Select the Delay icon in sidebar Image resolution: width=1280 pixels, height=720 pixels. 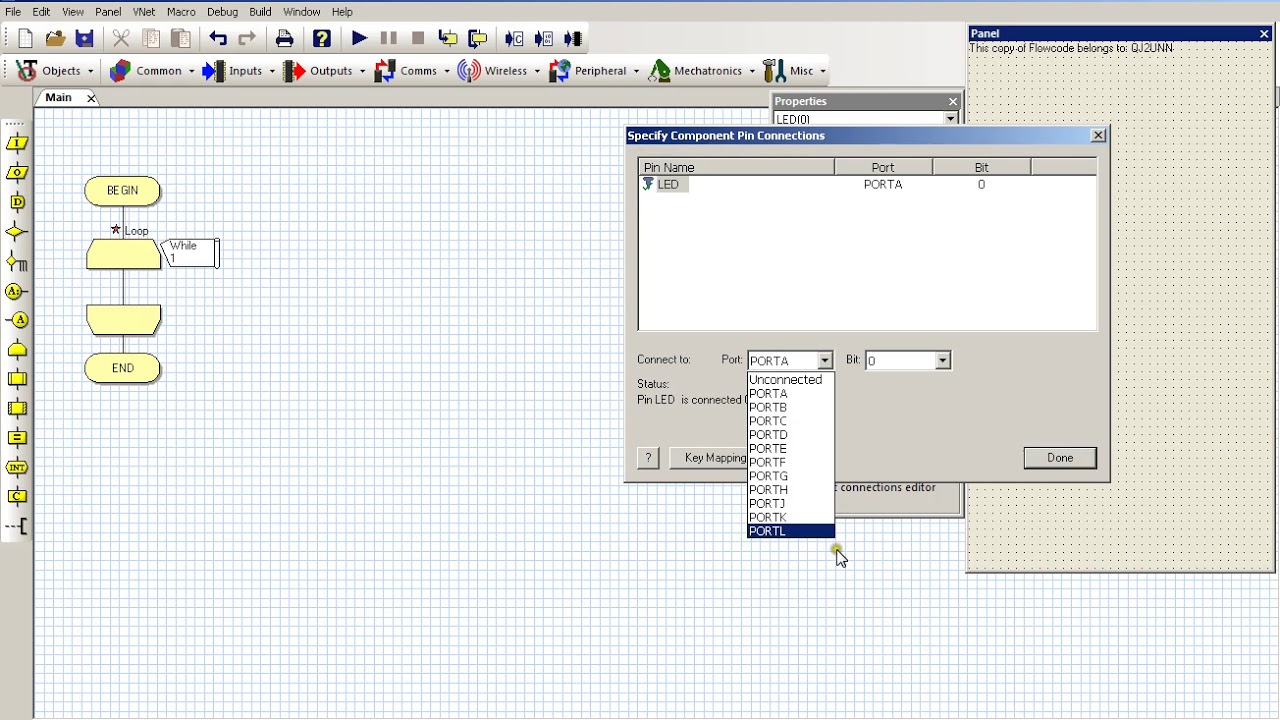(17, 202)
